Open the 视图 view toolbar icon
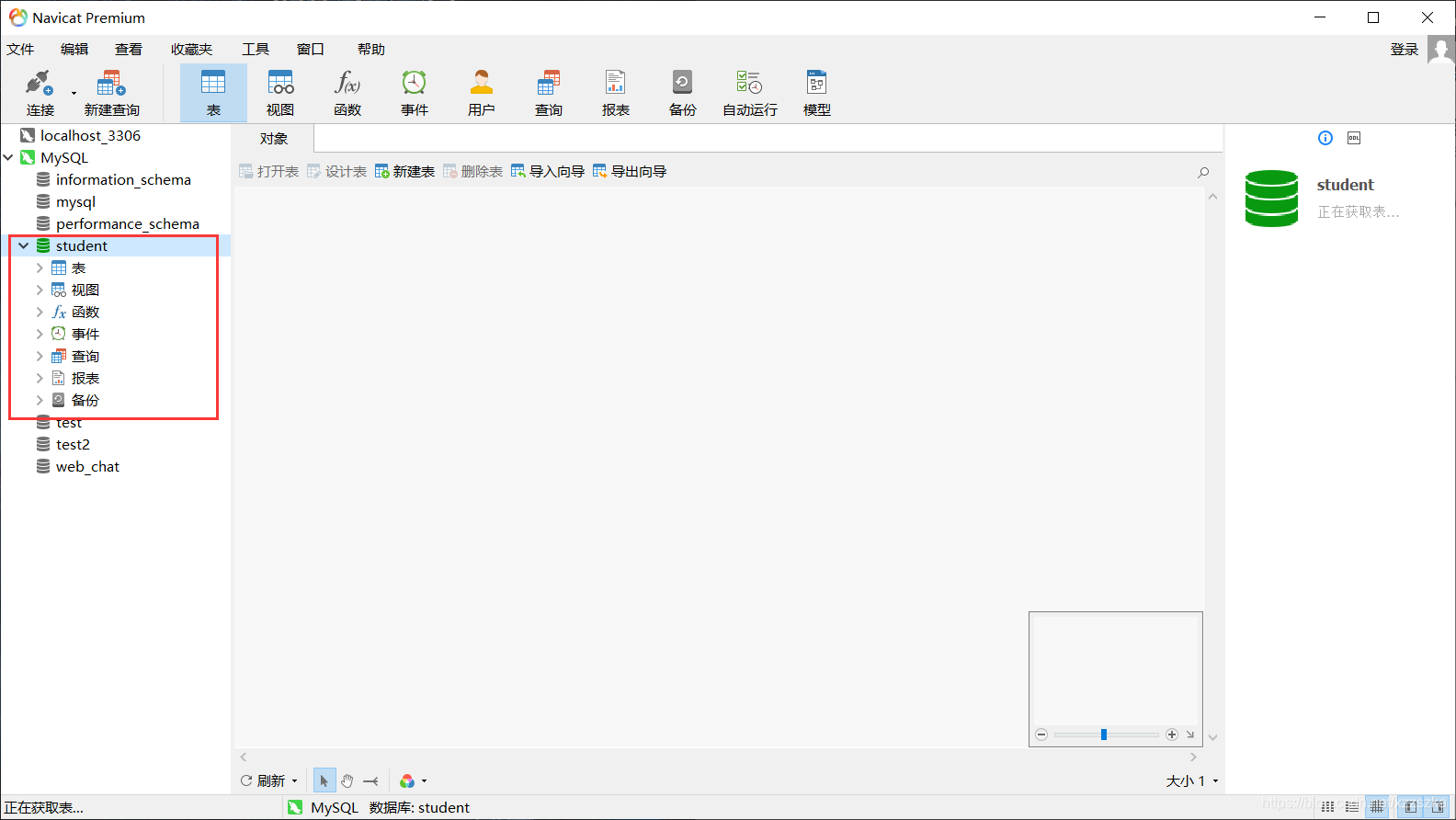The height and width of the screenshot is (820, 1456). tap(280, 93)
